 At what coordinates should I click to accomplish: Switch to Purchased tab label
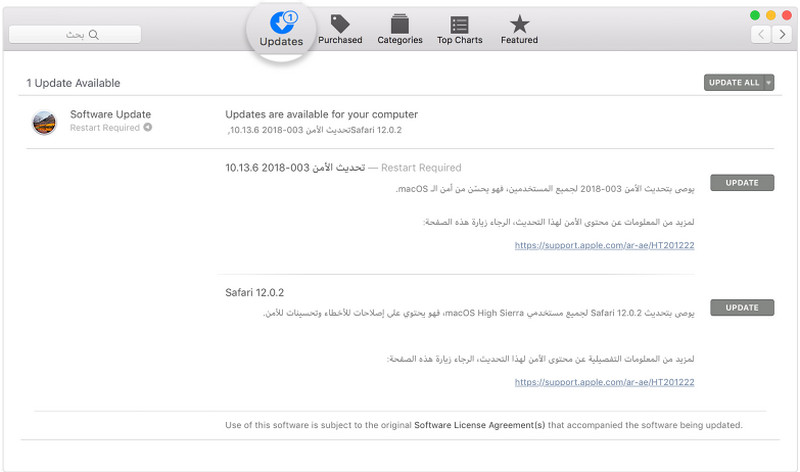pos(340,40)
